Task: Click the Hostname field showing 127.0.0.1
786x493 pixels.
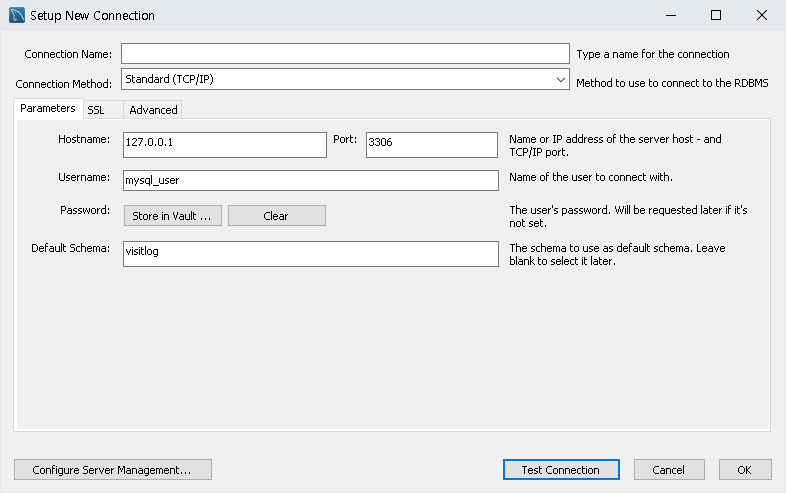Action: (x=225, y=144)
